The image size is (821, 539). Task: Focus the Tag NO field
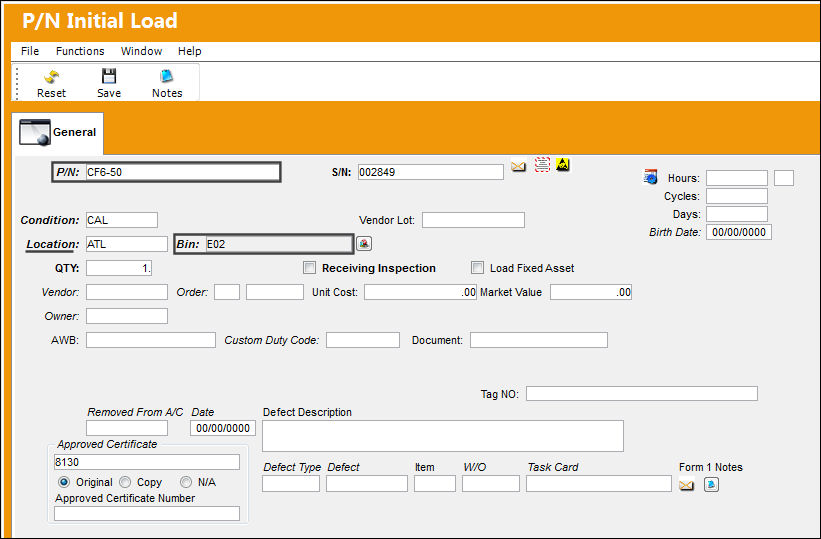click(642, 393)
